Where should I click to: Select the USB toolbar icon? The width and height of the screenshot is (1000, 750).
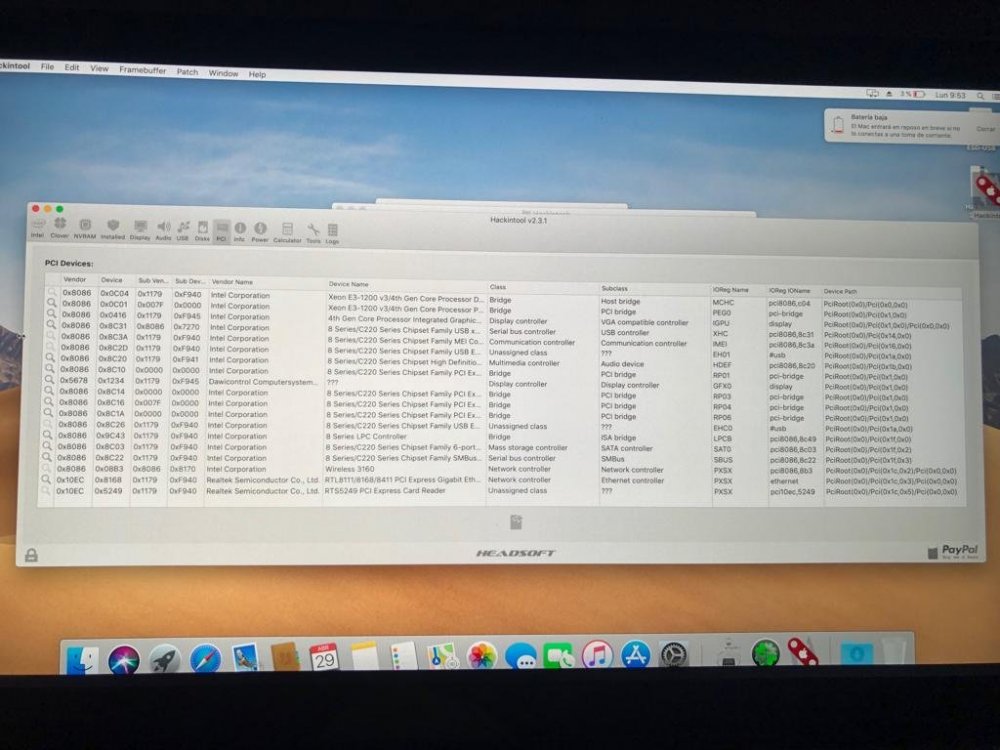coord(183,230)
